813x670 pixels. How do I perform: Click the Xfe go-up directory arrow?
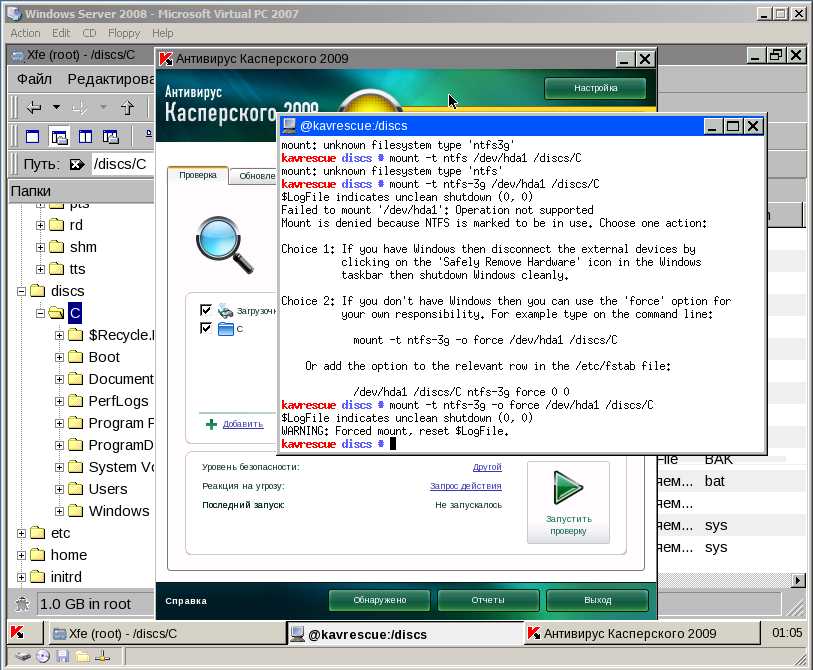point(128,108)
